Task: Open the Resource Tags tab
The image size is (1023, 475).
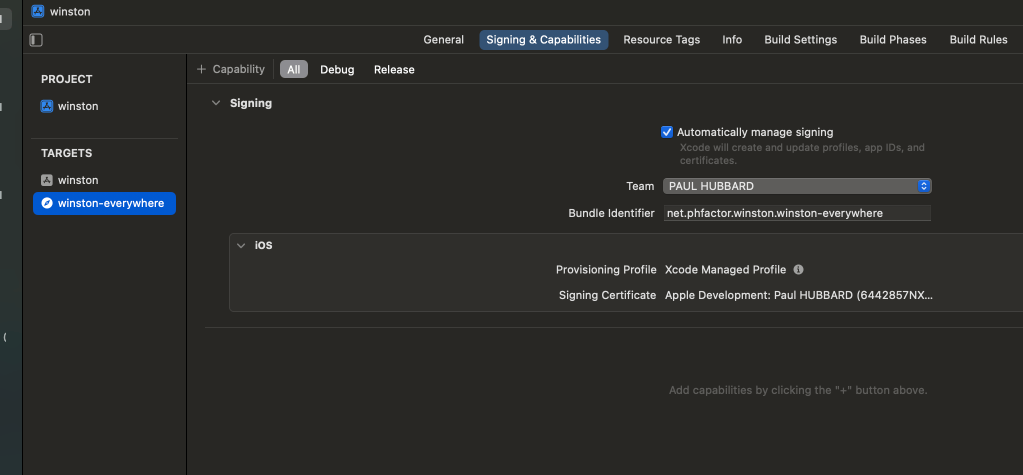Action: pyautogui.click(x=661, y=40)
